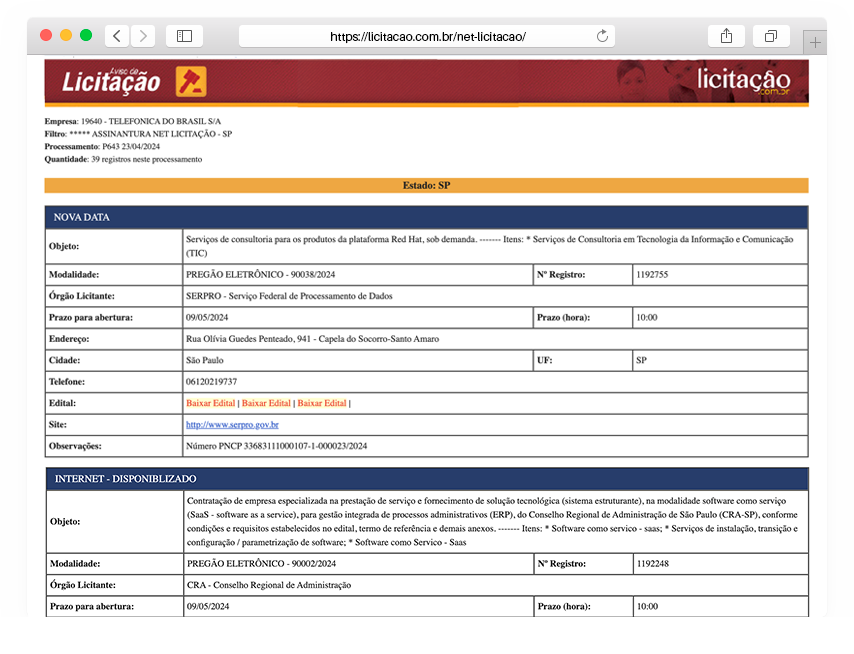Screen dimensions: 854x654
Task: Click the browser forward arrow button
Action: click(x=143, y=36)
